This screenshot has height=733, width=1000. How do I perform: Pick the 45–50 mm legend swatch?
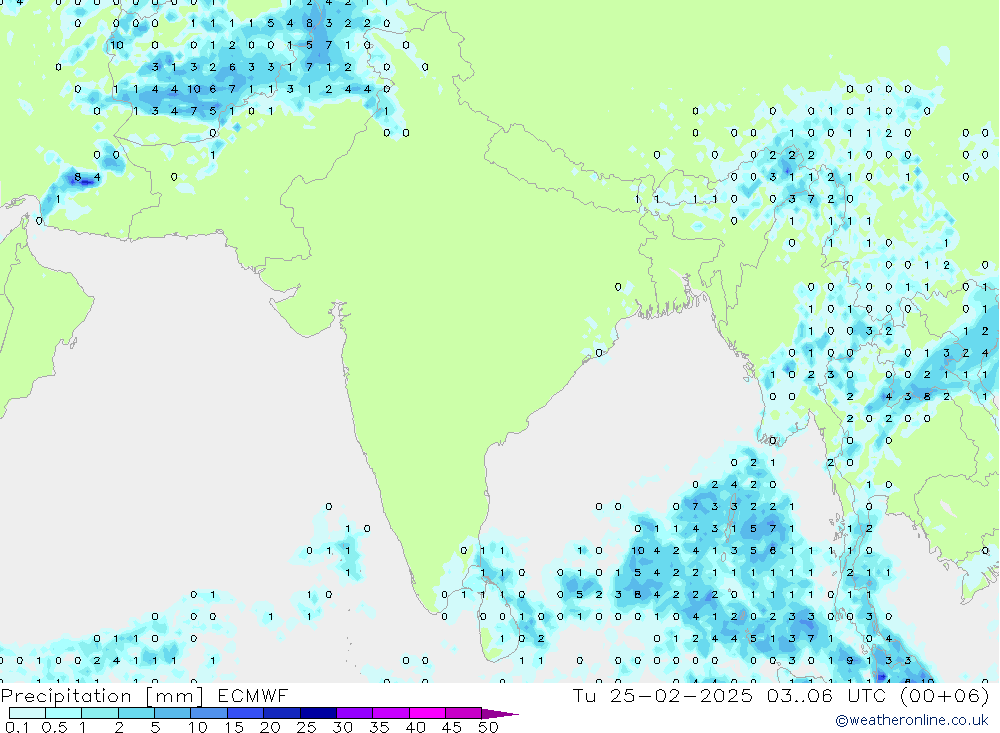(464, 713)
